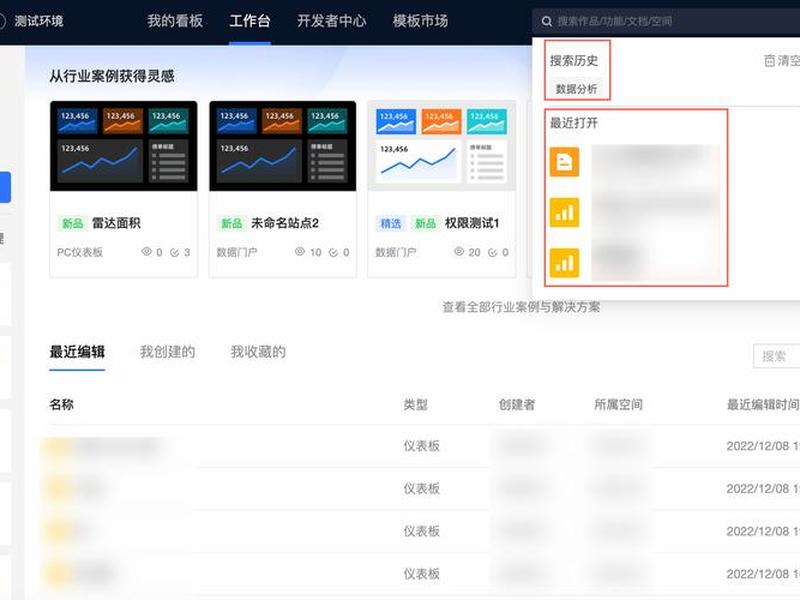800x600 pixels.
Task: Open the 未命名站点2 template thumbnail
Action: [x=283, y=146]
